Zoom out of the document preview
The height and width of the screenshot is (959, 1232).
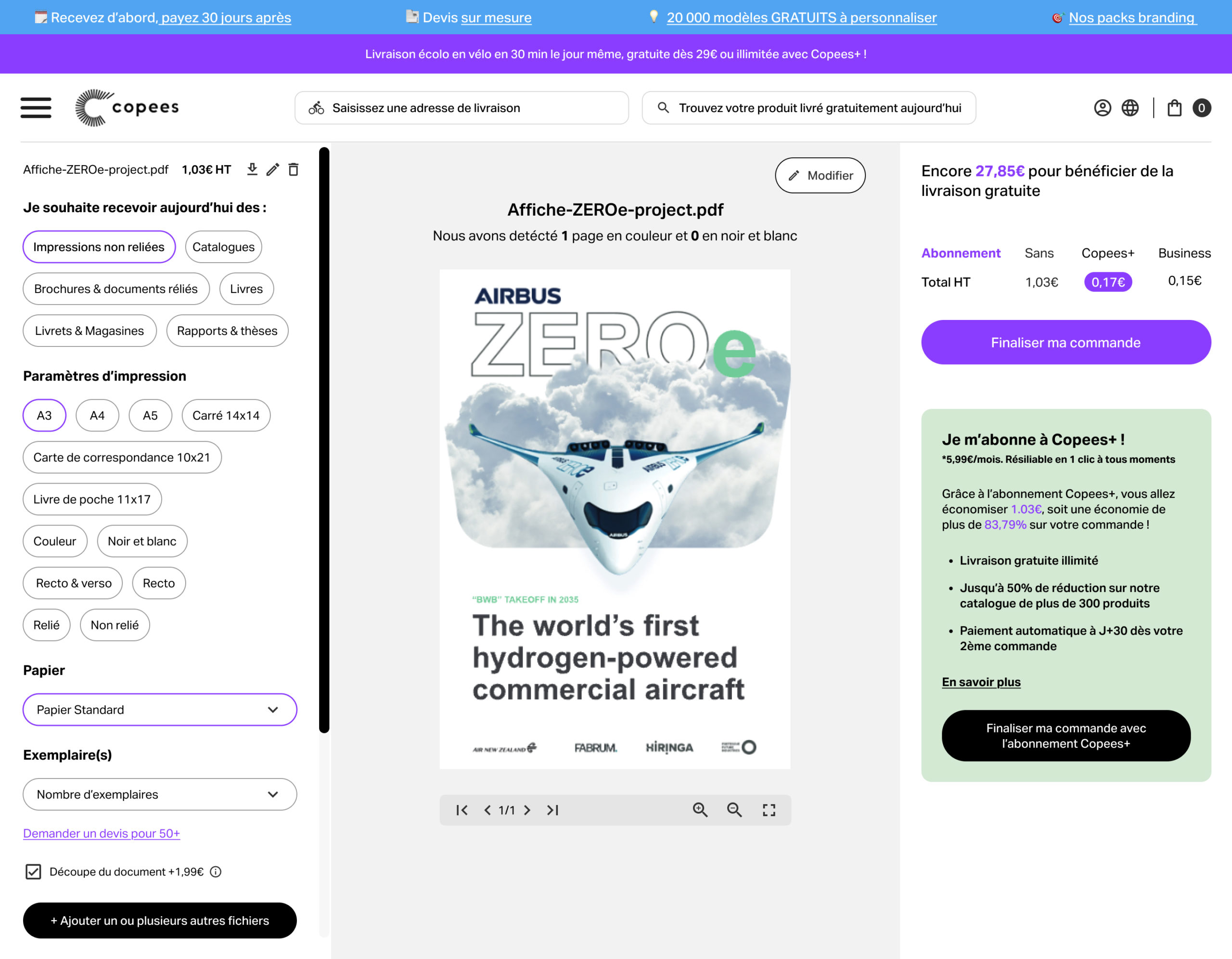pyautogui.click(x=734, y=810)
